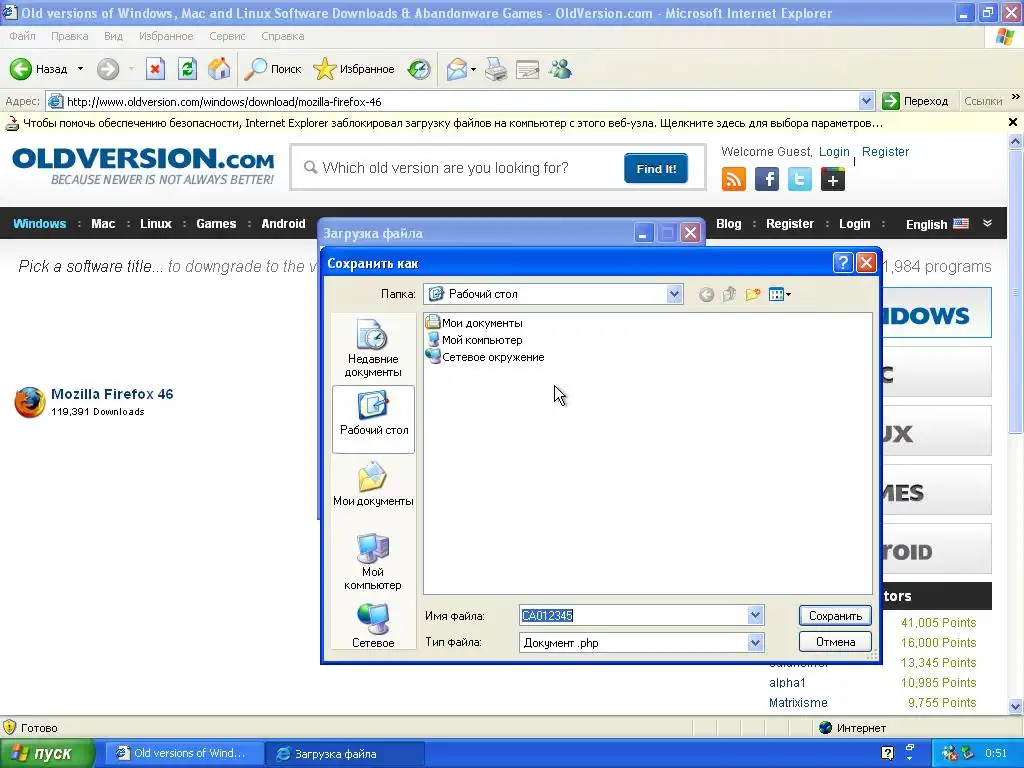Select My Computer place in sidebar
This screenshot has width=1024, height=768.
373,562
